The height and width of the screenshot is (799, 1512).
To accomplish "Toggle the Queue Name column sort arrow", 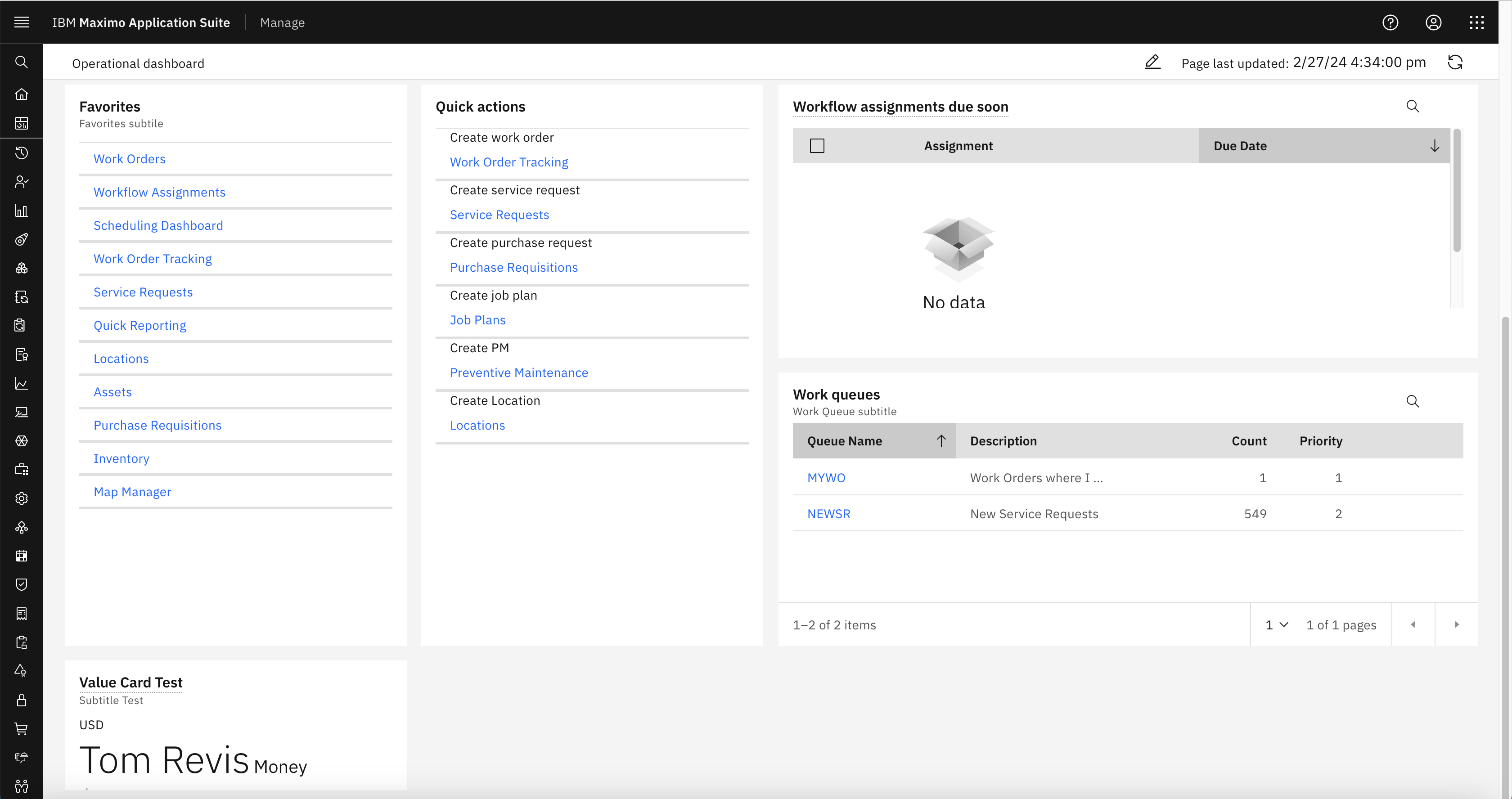I will [941, 440].
